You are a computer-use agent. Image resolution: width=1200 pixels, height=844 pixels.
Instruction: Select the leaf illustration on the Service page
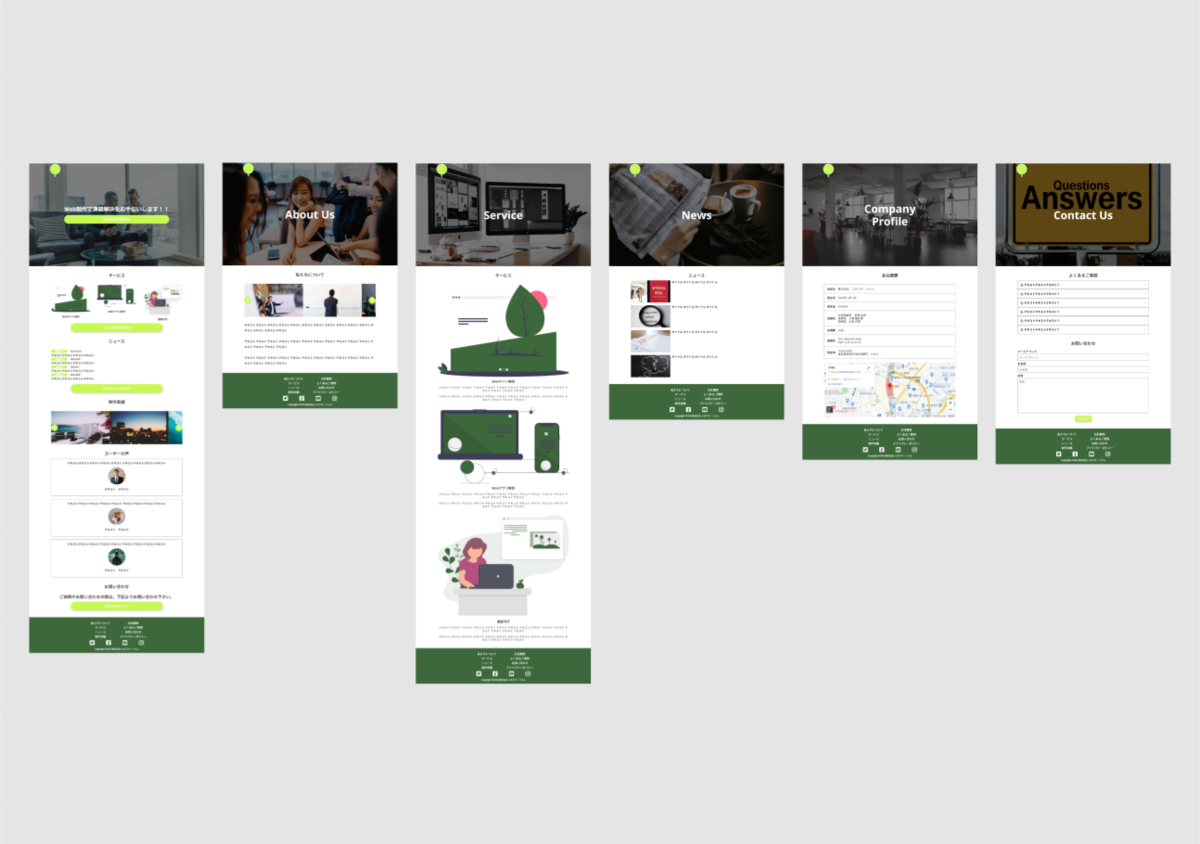pyautogui.click(x=503, y=330)
